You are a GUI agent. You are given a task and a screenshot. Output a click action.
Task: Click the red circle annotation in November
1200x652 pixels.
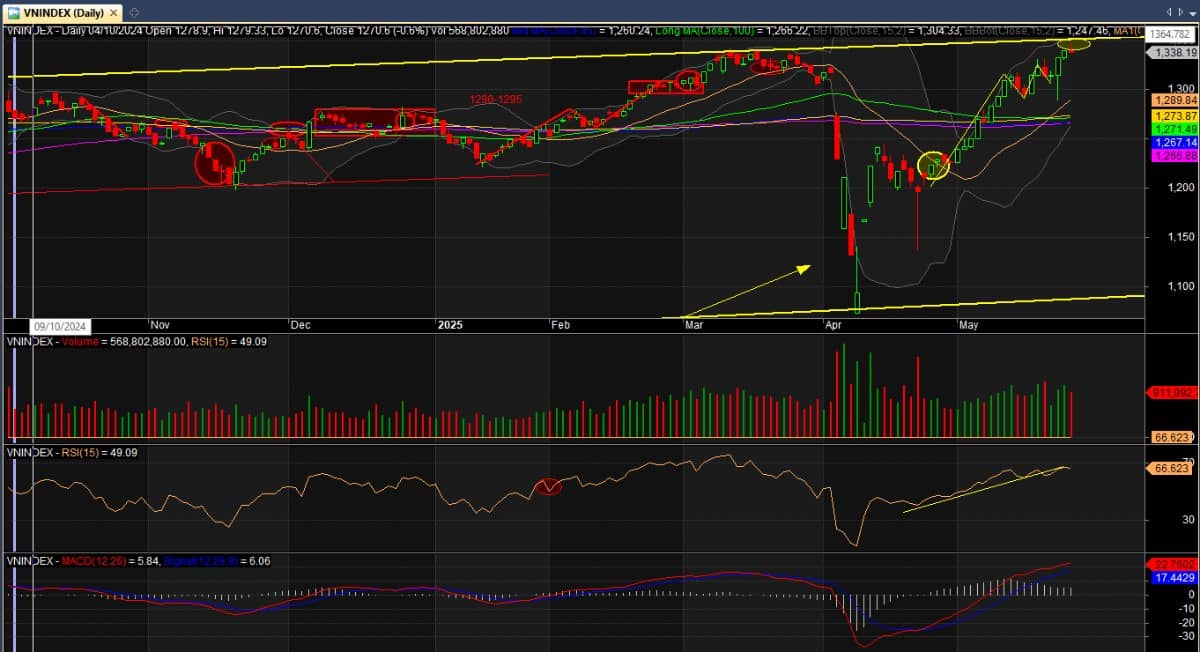coord(214,164)
